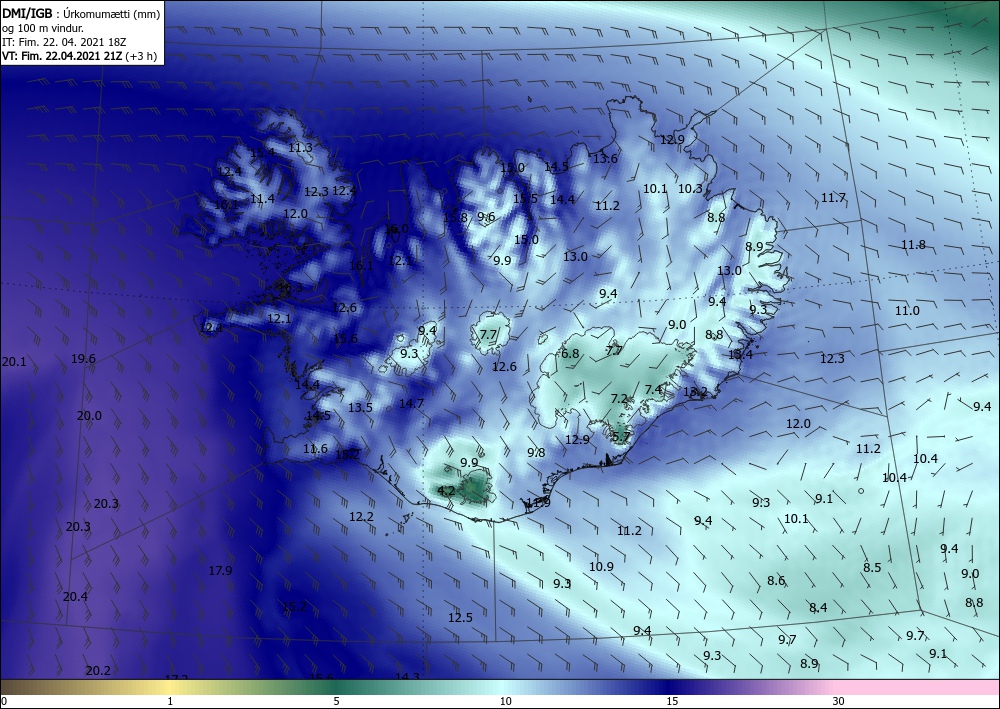Screen dimensions: 1000x709
Task: Click the map value "8.6"
Action: (x=776, y=580)
